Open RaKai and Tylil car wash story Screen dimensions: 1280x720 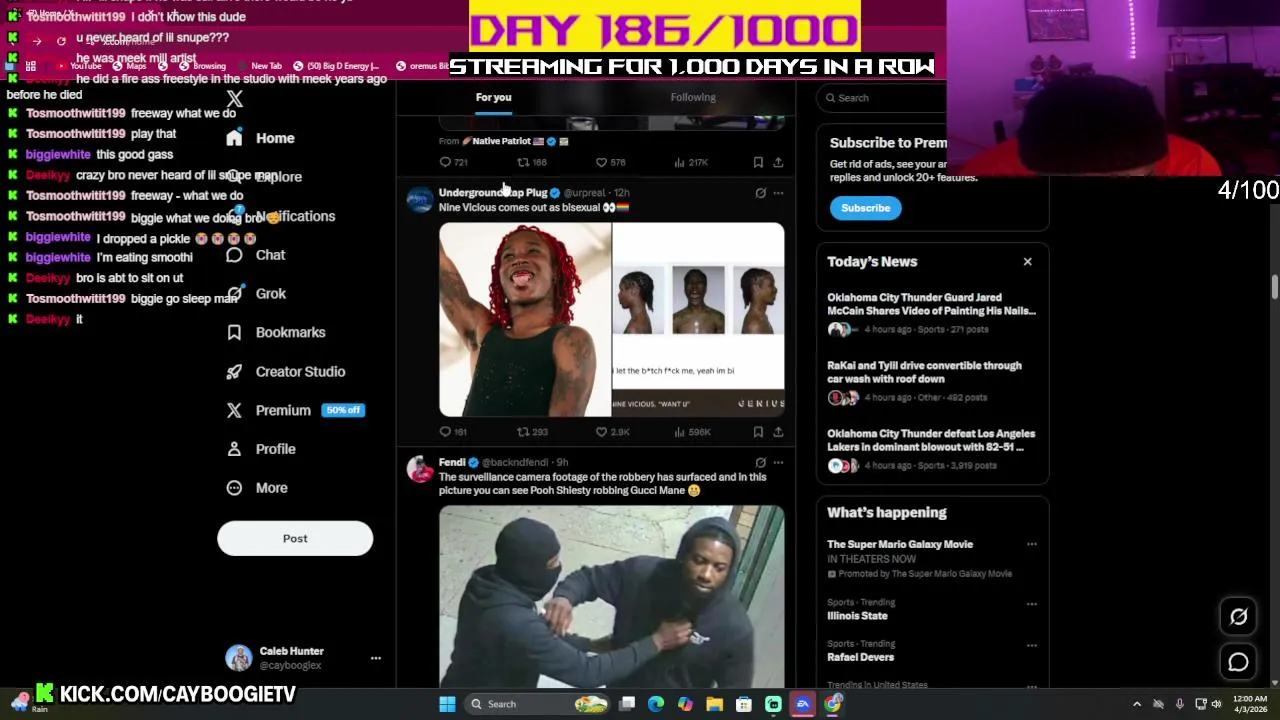931,380
